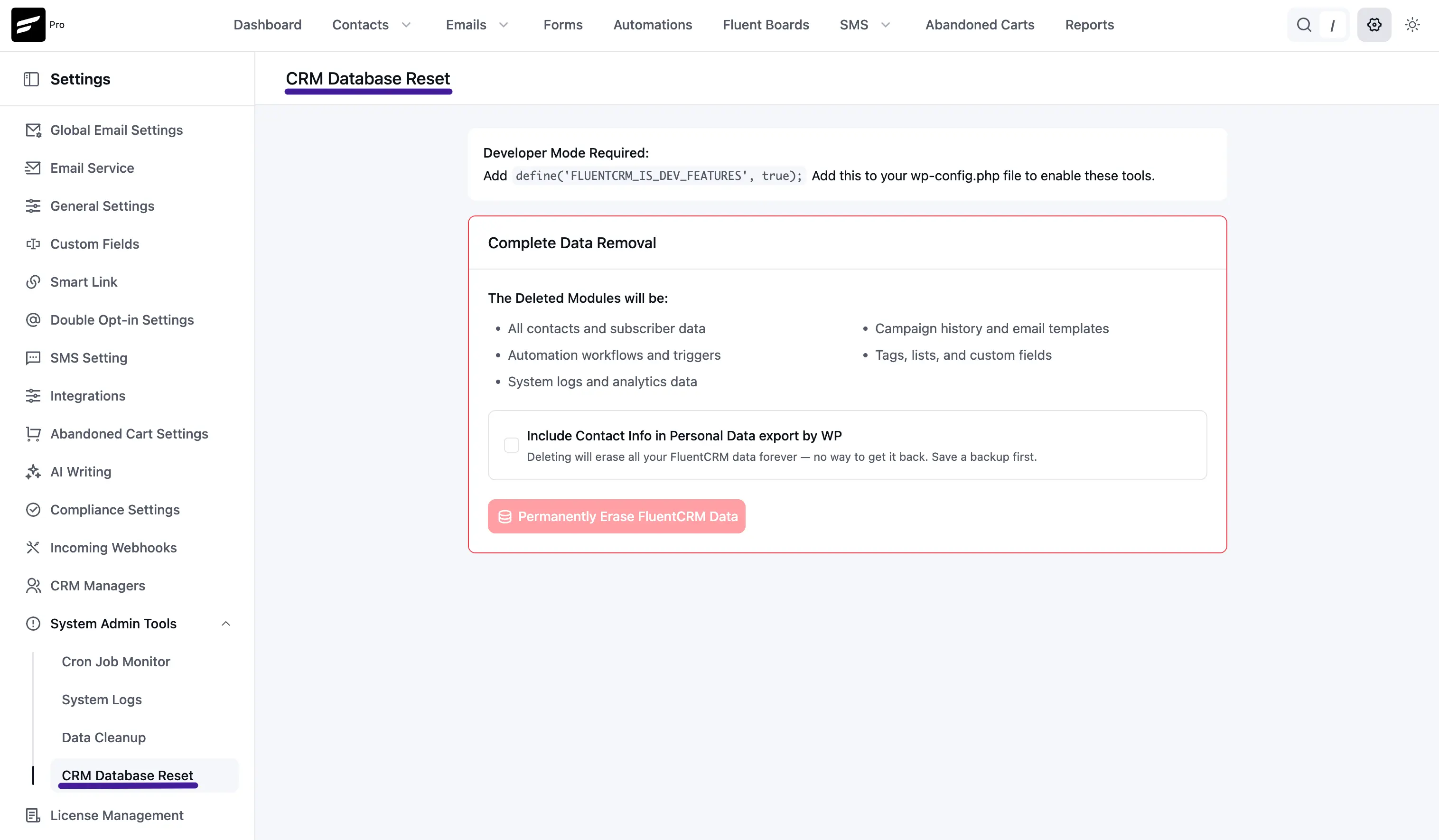Open License Management settings link
The image size is (1439, 840).
point(117,815)
